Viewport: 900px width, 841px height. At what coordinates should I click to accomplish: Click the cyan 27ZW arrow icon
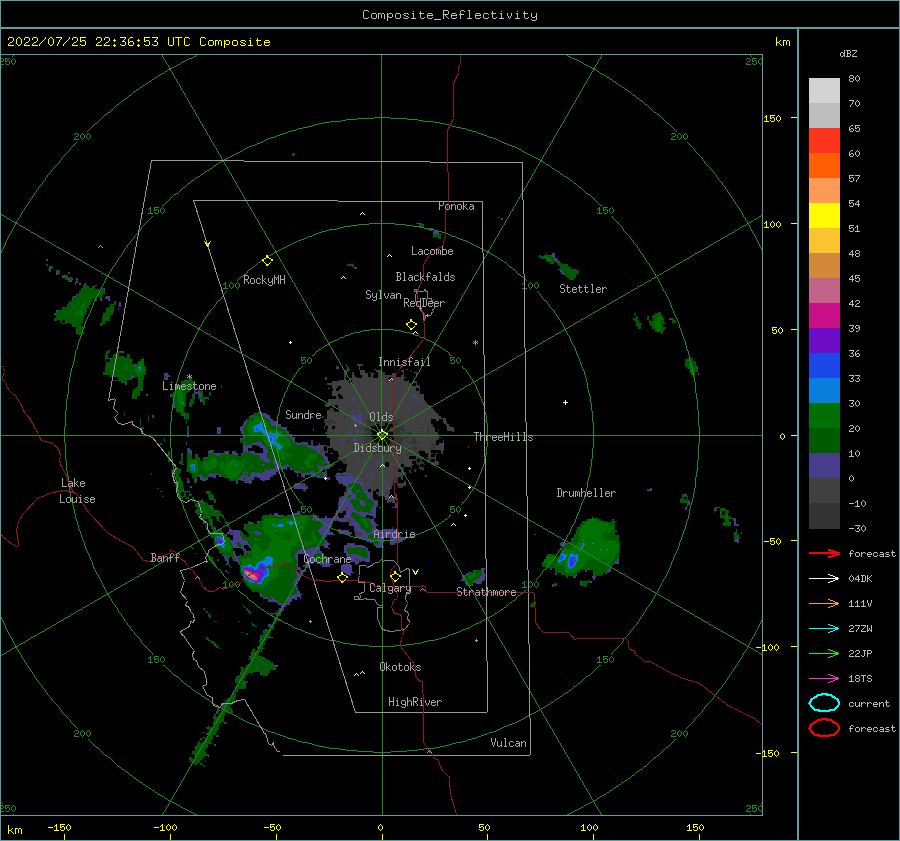click(x=824, y=629)
